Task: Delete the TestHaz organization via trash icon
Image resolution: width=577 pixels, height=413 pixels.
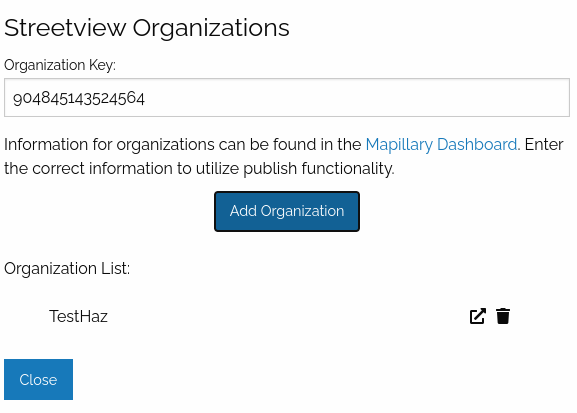Action: pos(503,316)
